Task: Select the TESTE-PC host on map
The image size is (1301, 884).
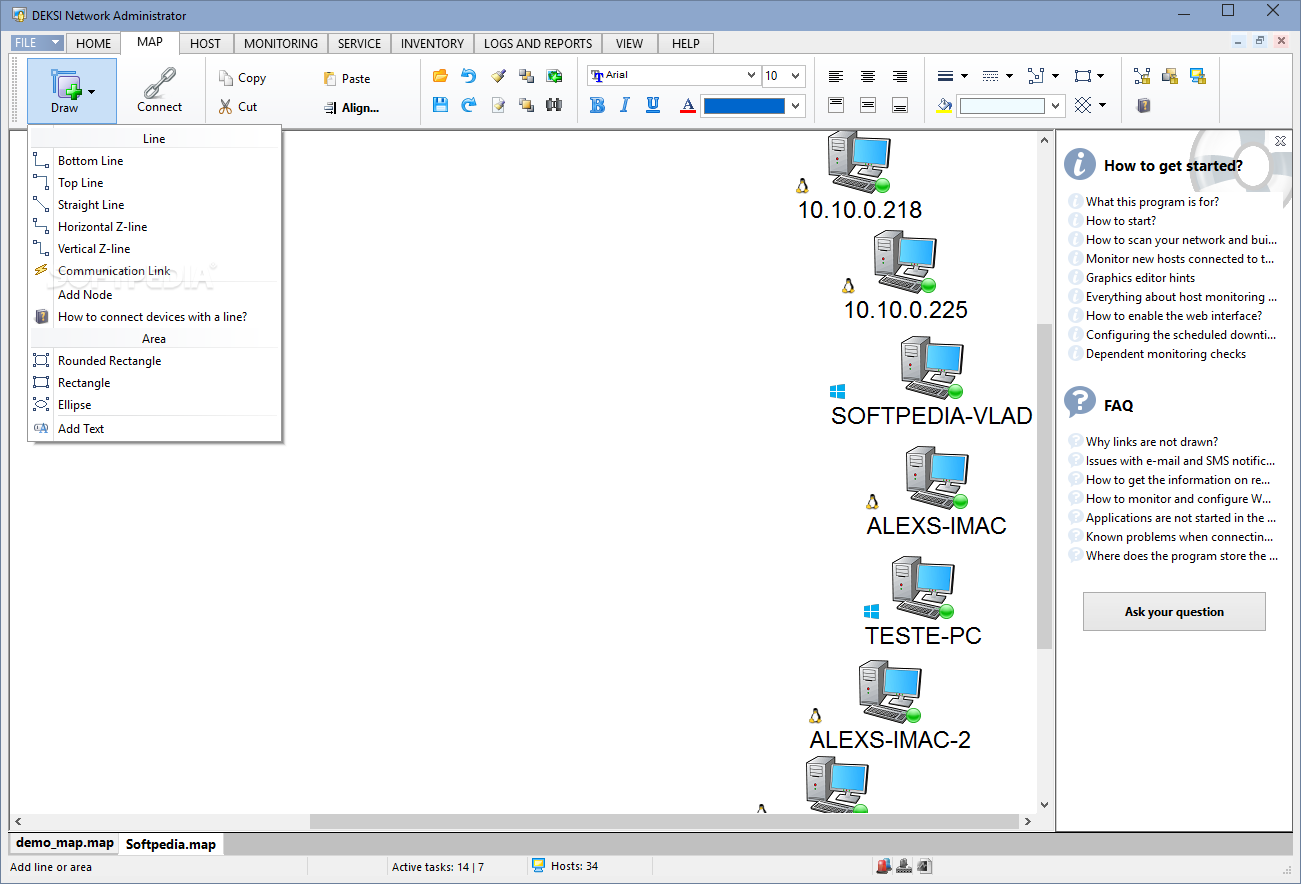Action: click(x=922, y=601)
